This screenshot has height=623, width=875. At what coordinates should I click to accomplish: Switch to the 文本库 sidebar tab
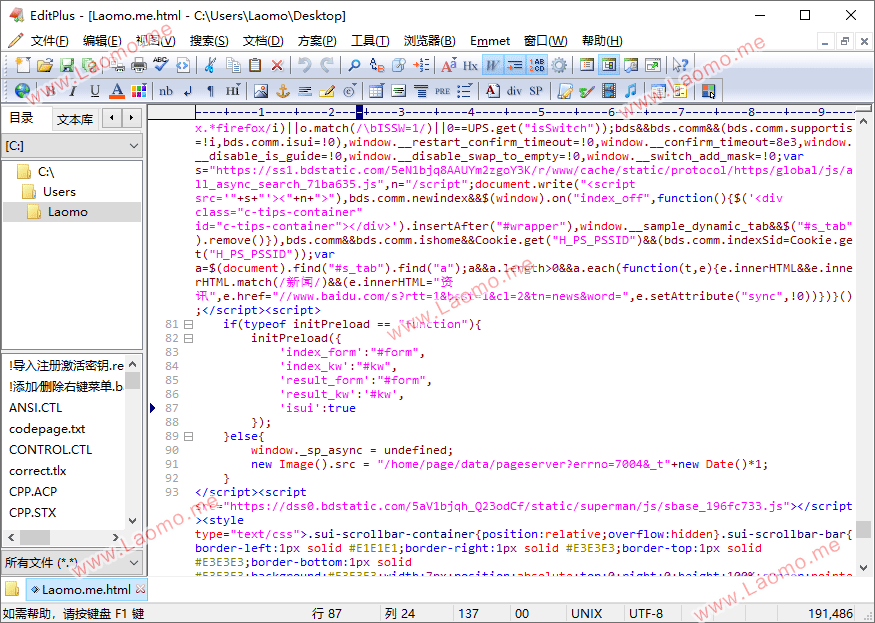[75, 119]
